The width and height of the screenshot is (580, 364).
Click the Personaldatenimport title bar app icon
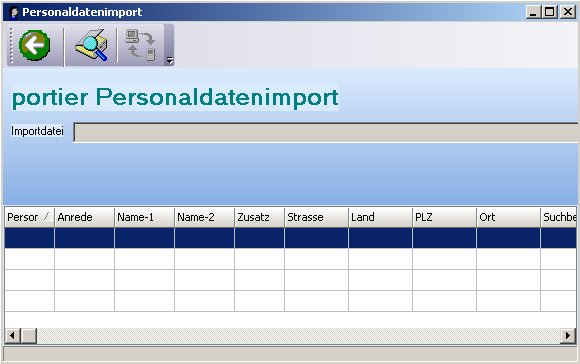click(x=13, y=12)
